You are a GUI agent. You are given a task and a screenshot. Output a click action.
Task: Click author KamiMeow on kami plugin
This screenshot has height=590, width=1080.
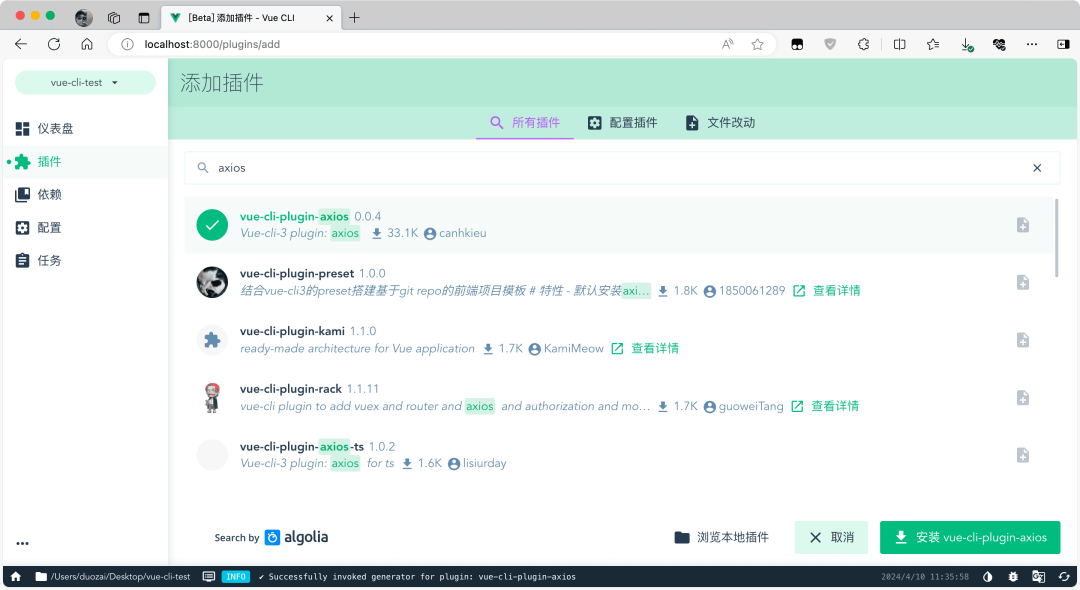click(566, 348)
